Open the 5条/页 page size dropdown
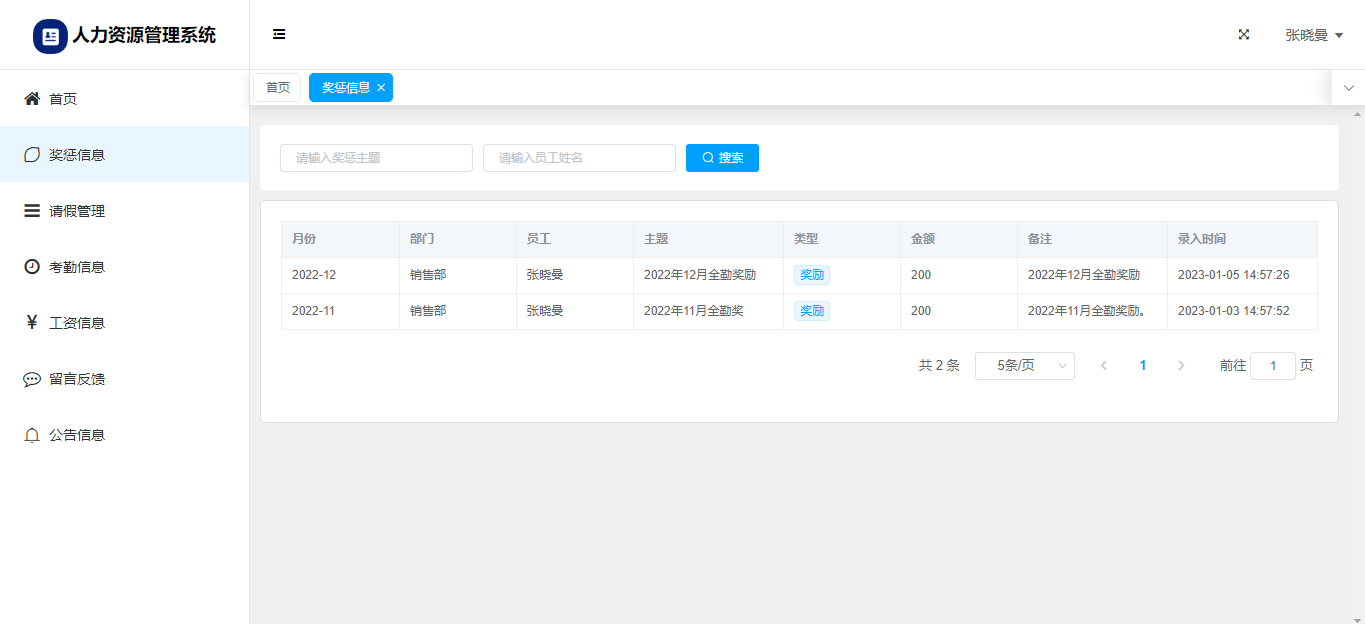The width and height of the screenshot is (1365, 624). (1024, 366)
